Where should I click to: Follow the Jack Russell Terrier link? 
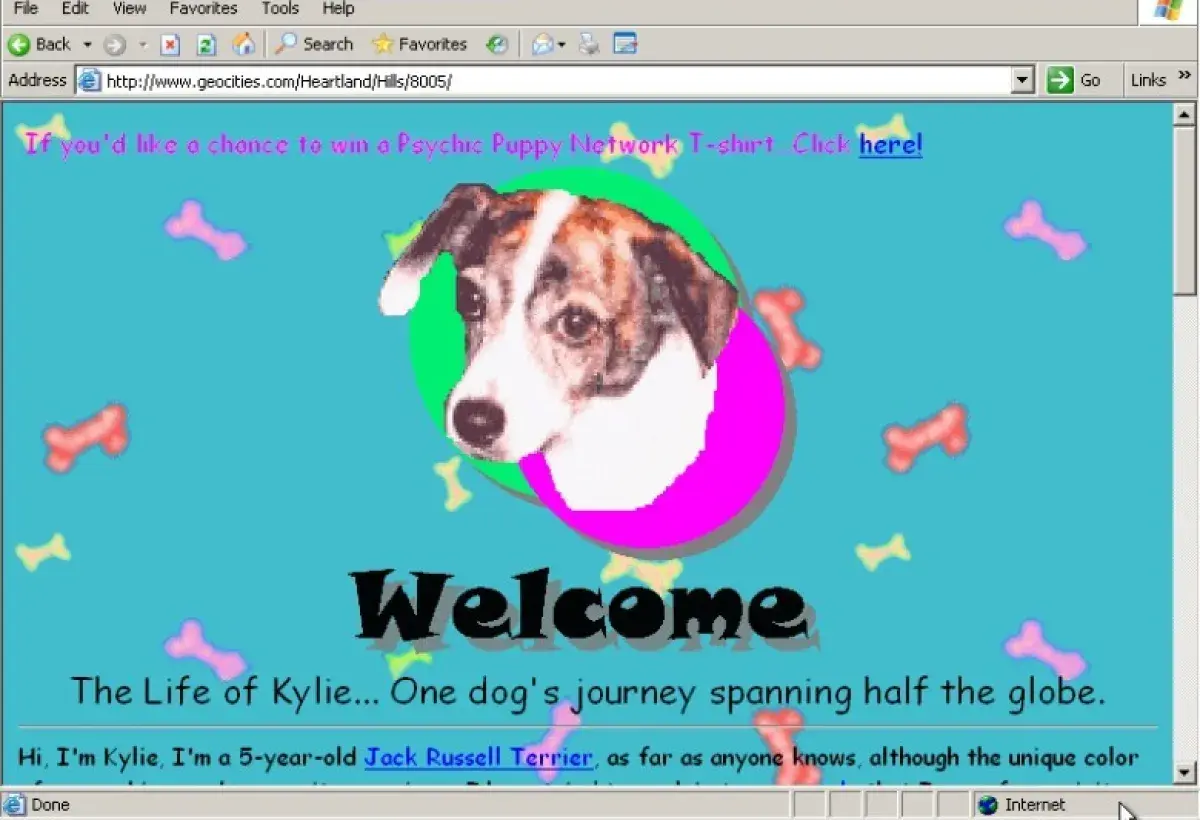[478, 757]
